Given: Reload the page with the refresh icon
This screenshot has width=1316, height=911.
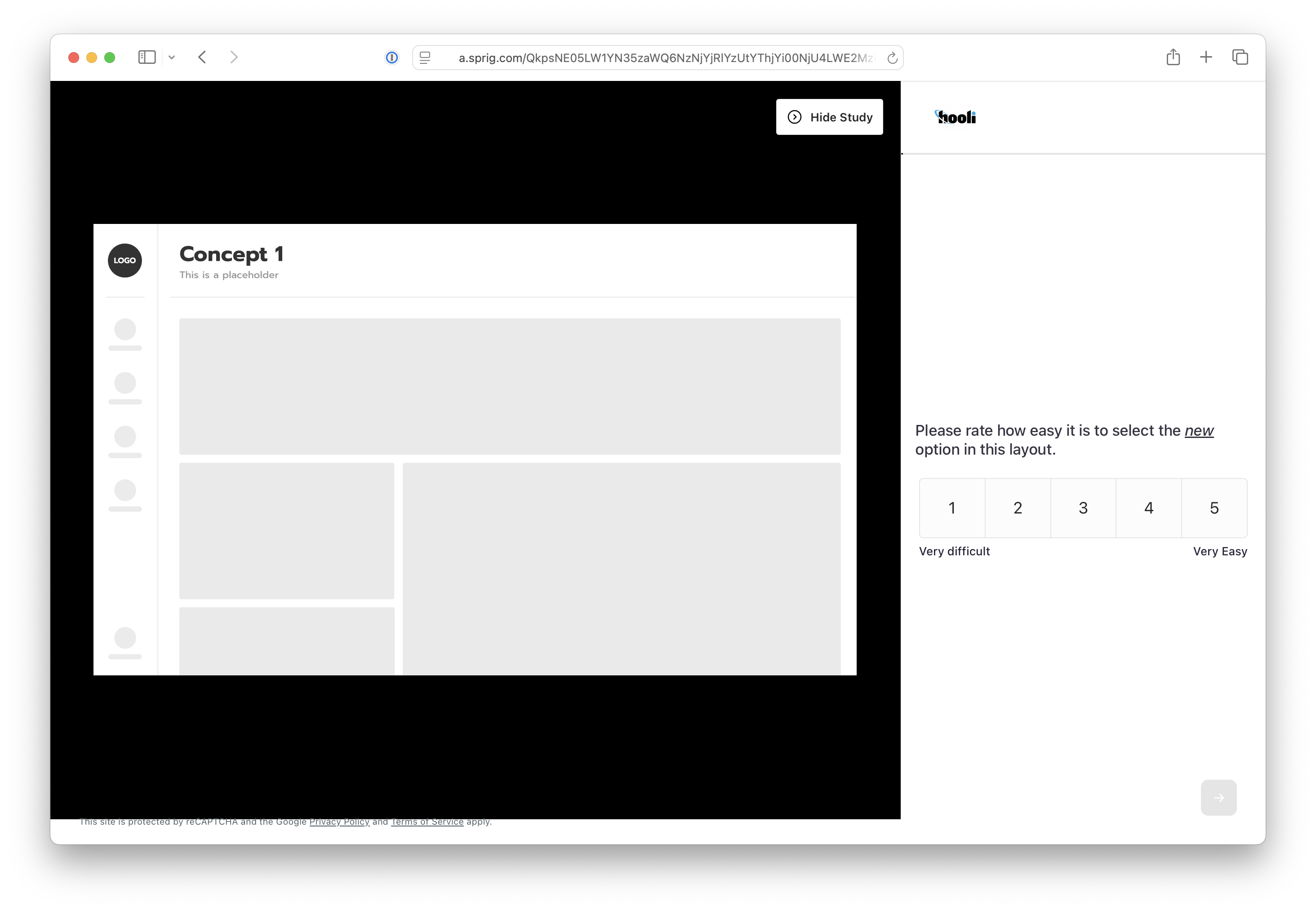Looking at the screenshot, I should coord(892,58).
